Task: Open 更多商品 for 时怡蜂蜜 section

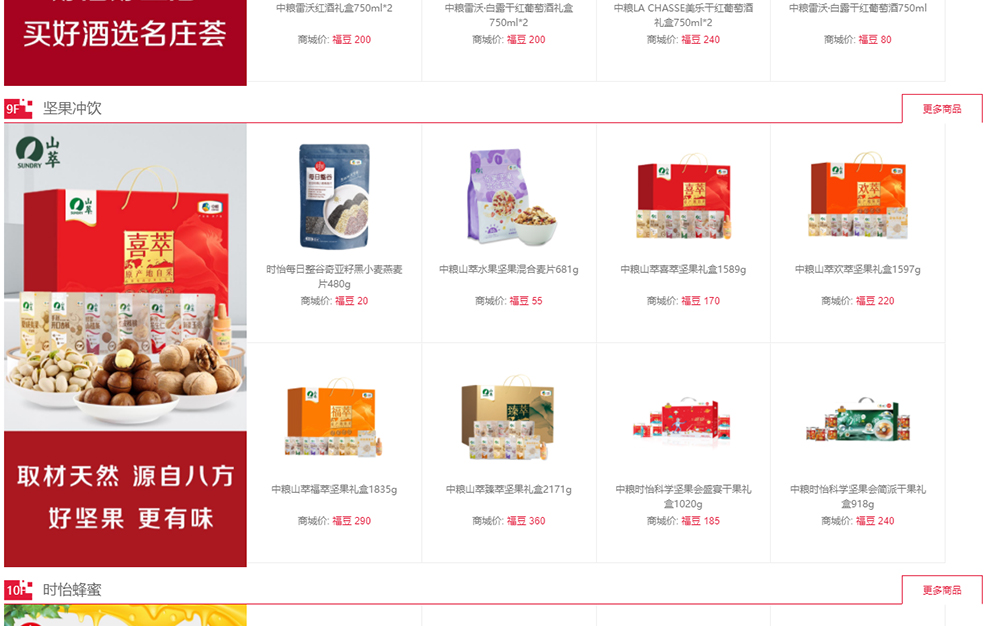Action: click(941, 590)
